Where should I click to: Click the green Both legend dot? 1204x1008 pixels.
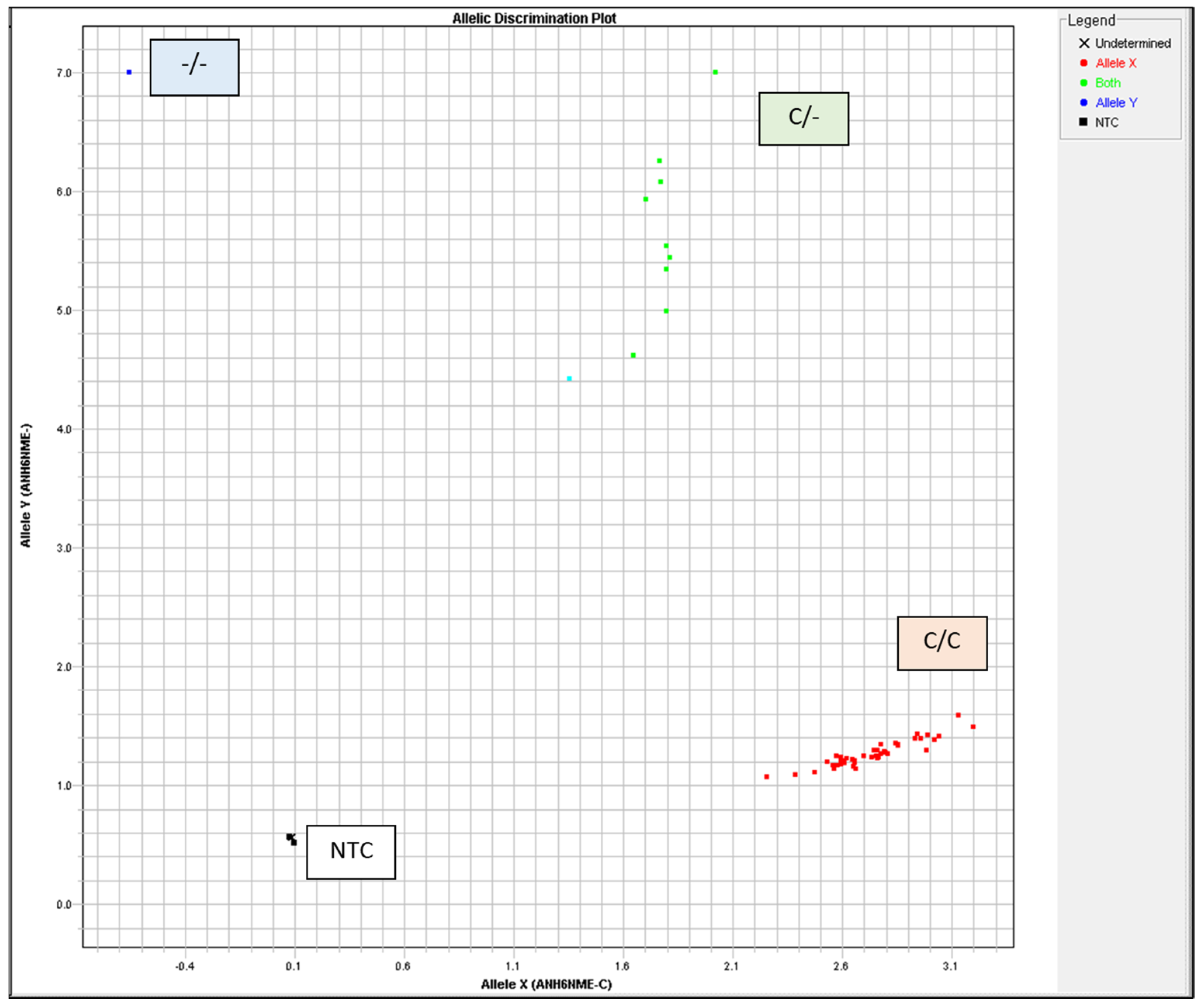click(x=1084, y=83)
